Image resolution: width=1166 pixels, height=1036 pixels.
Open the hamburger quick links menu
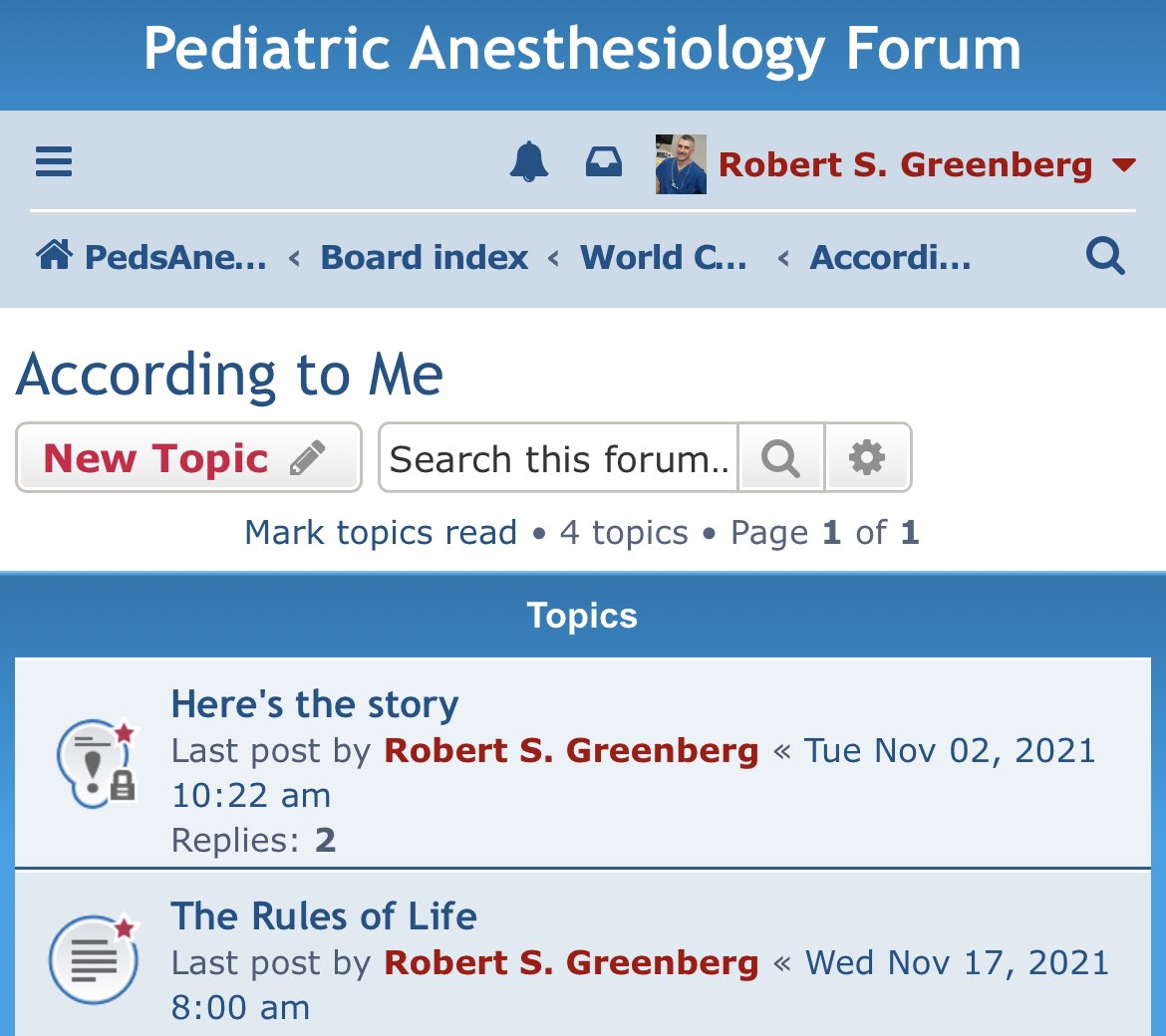coord(54,161)
